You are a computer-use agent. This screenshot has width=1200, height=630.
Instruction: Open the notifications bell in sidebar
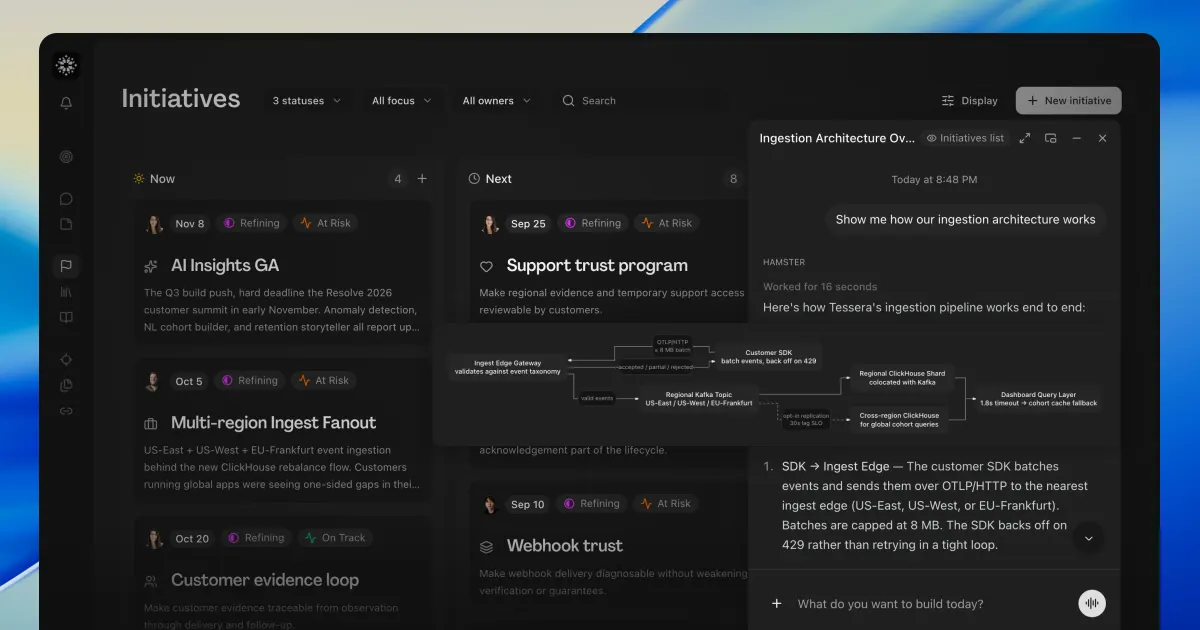(66, 103)
